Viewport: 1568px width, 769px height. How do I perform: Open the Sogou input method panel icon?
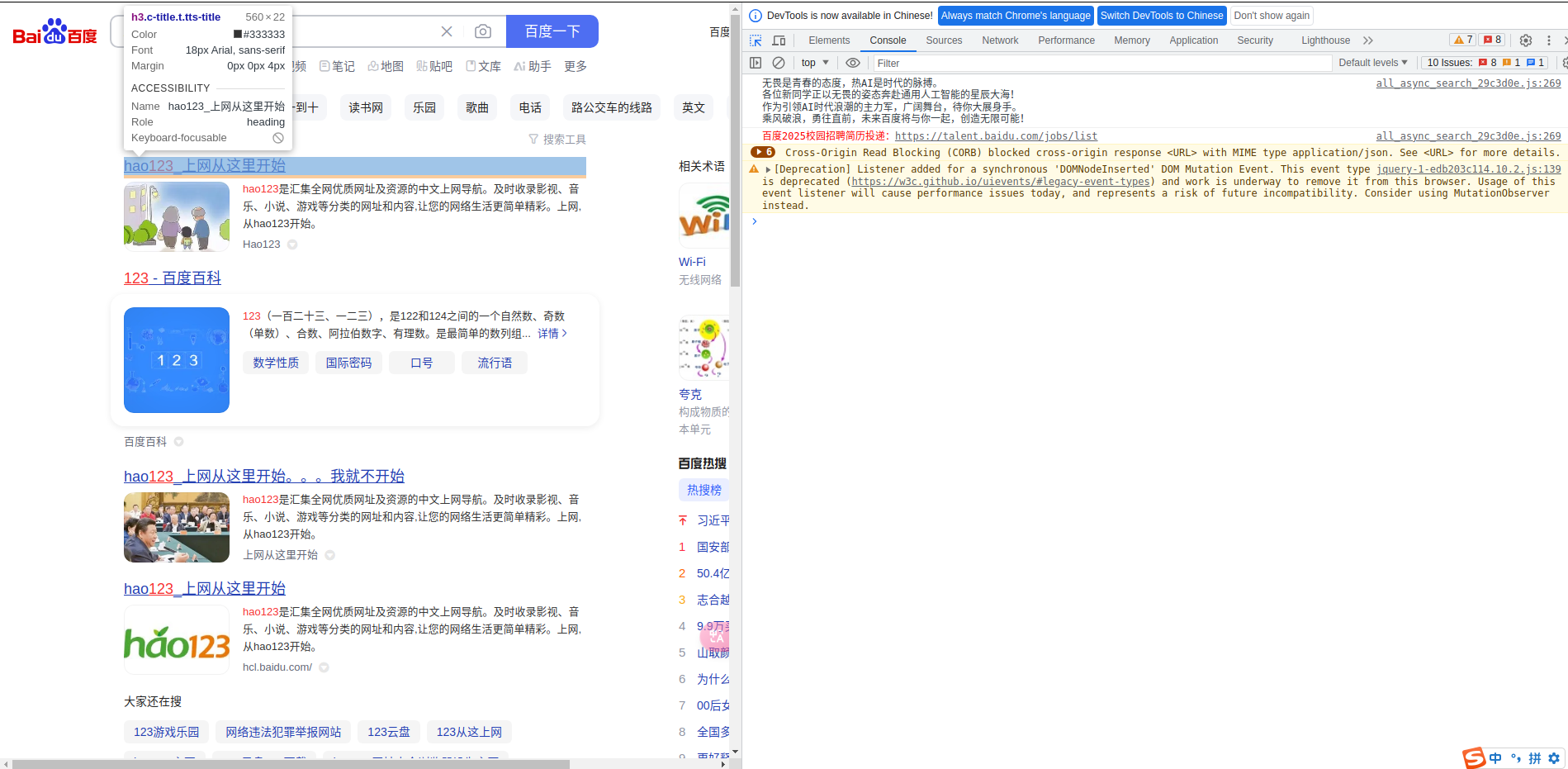point(1474,757)
